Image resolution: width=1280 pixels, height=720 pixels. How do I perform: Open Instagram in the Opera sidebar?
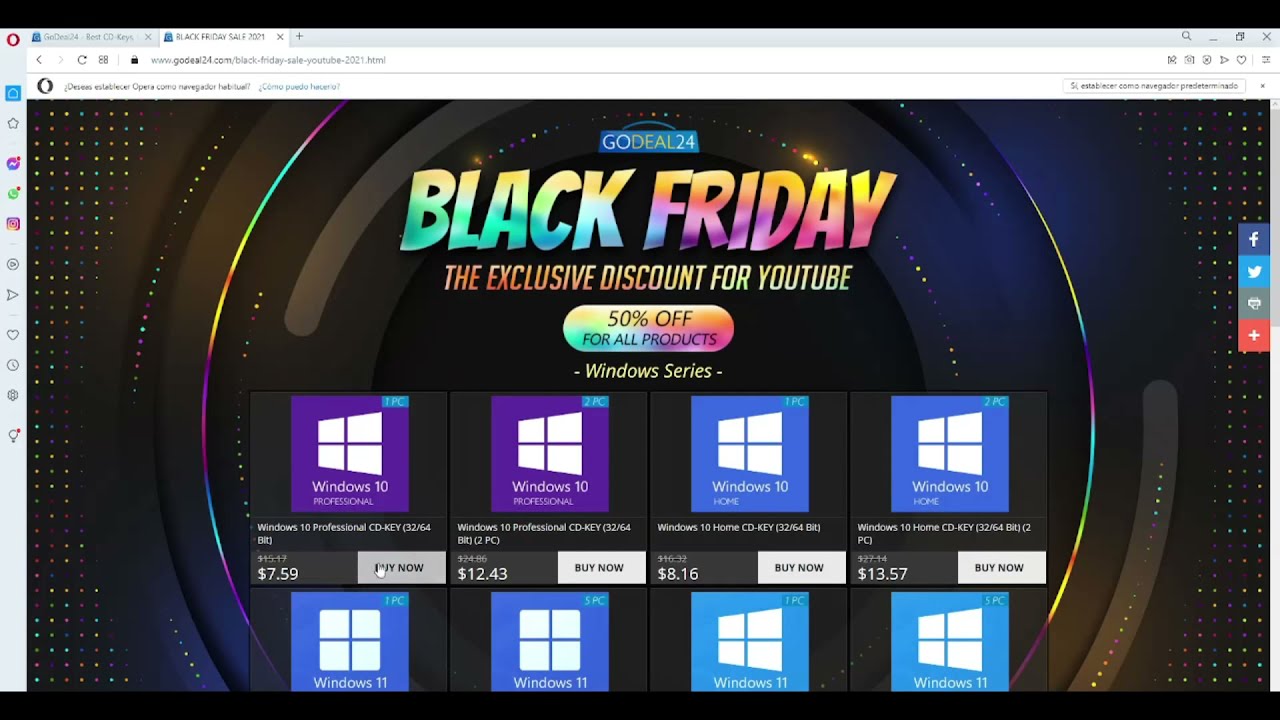click(13, 224)
